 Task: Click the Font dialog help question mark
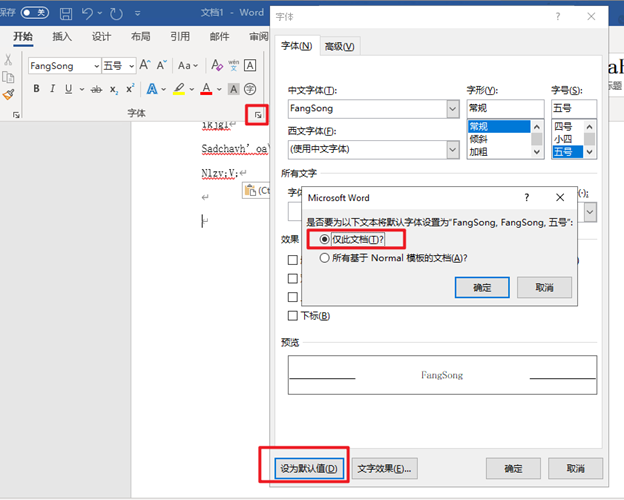click(x=558, y=16)
